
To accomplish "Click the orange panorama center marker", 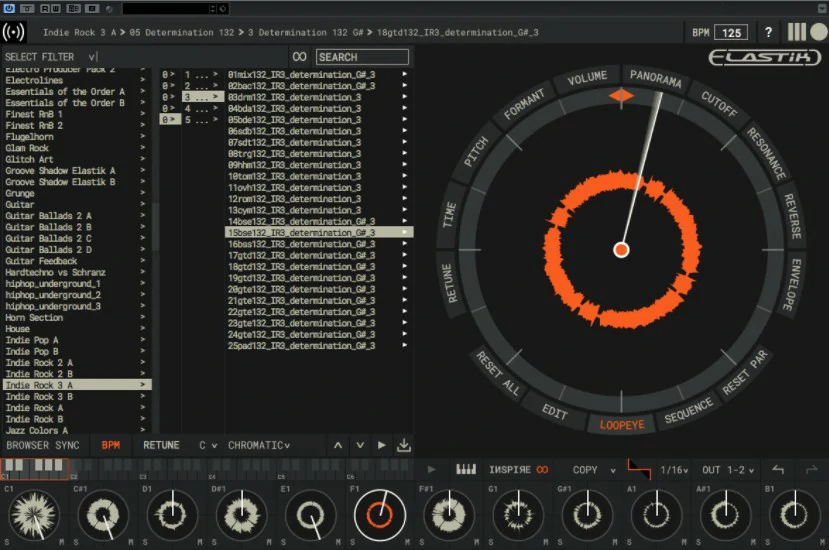I will pos(621,96).
